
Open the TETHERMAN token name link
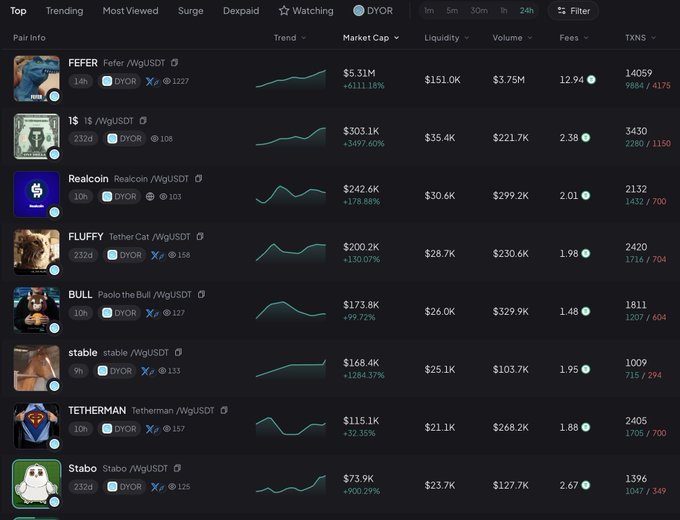[x=97, y=410]
